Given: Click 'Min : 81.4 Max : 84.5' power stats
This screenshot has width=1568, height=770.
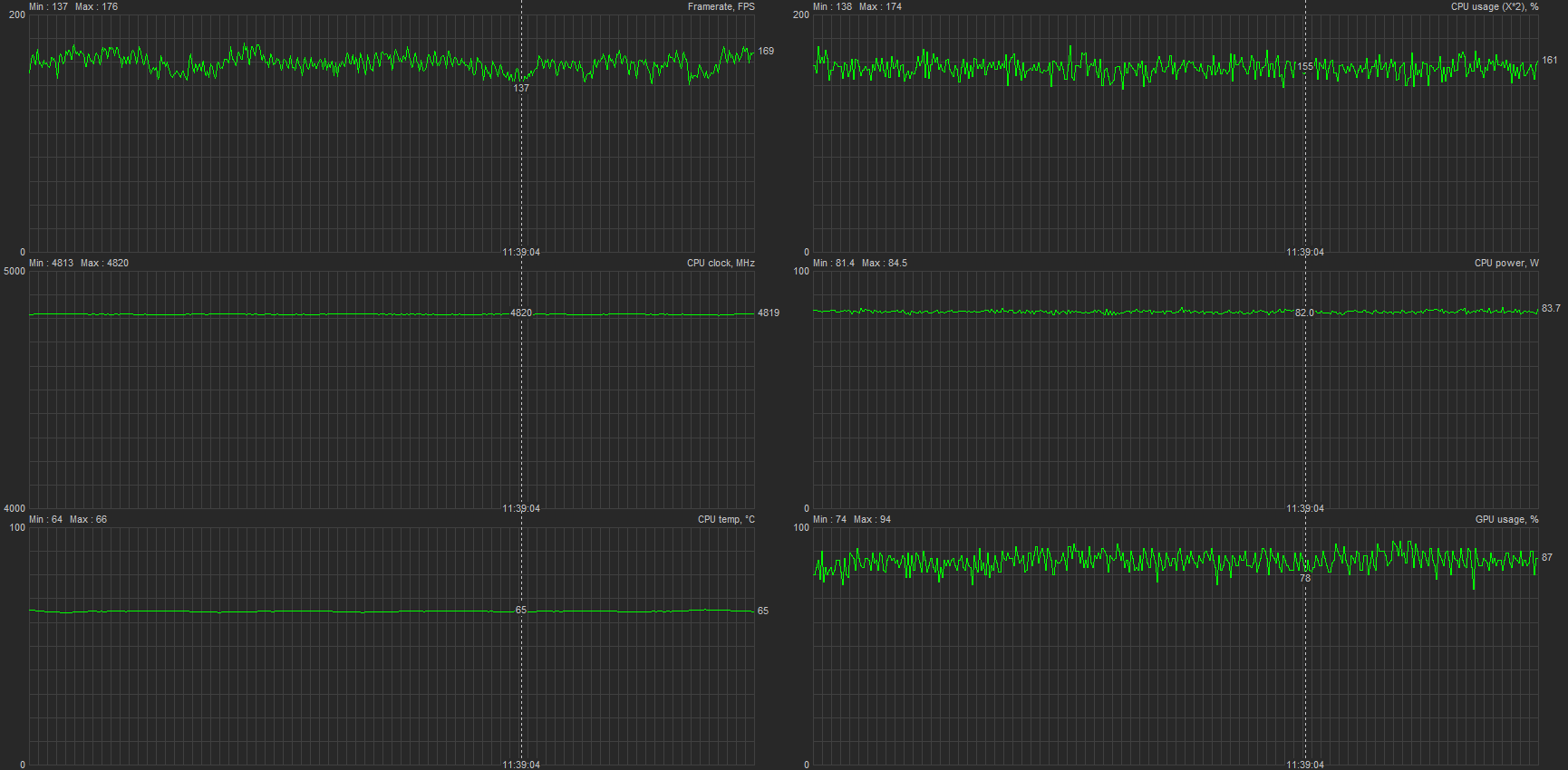Looking at the screenshot, I should pyautogui.click(x=860, y=264).
